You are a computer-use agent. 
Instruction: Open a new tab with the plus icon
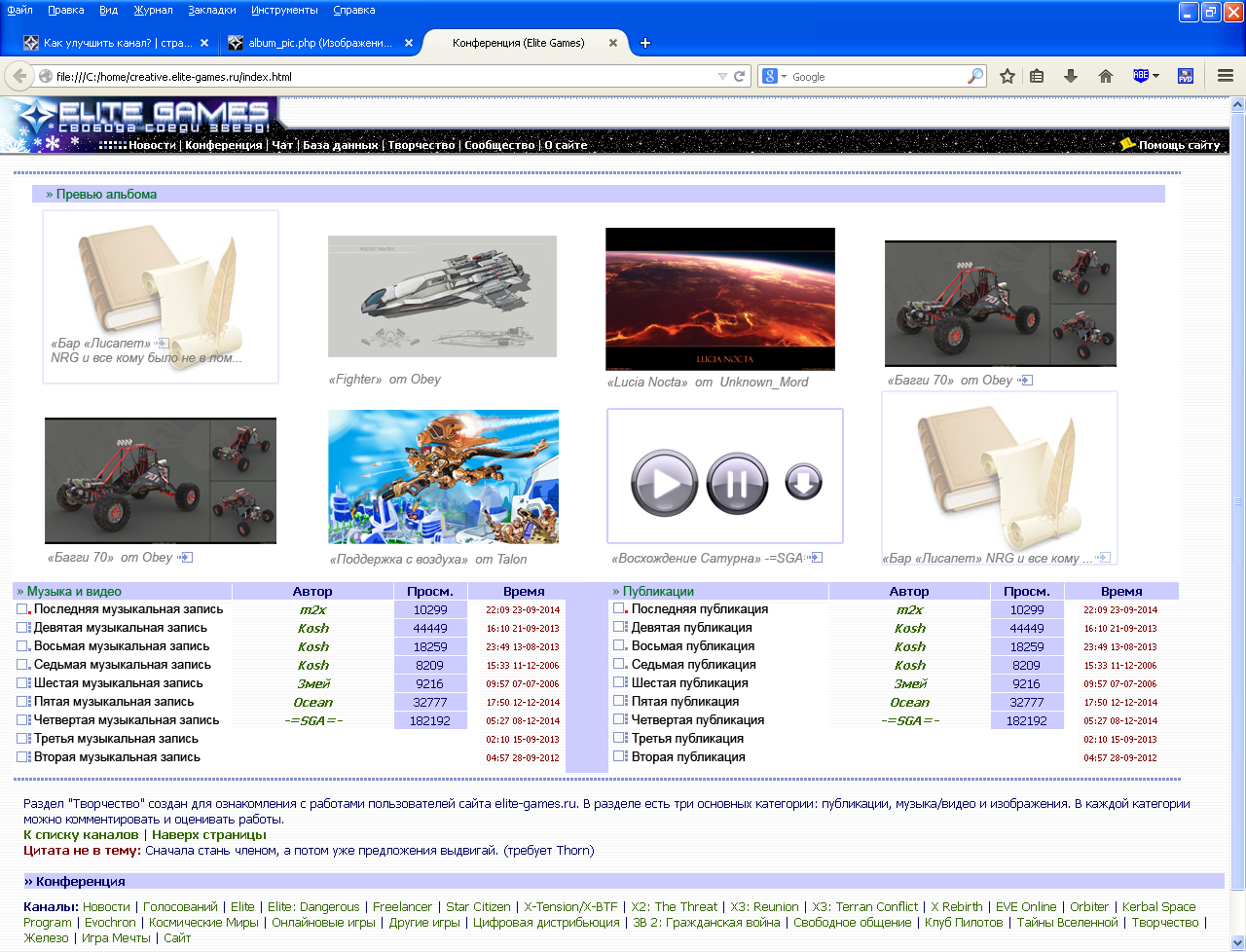click(x=644, y=43)
